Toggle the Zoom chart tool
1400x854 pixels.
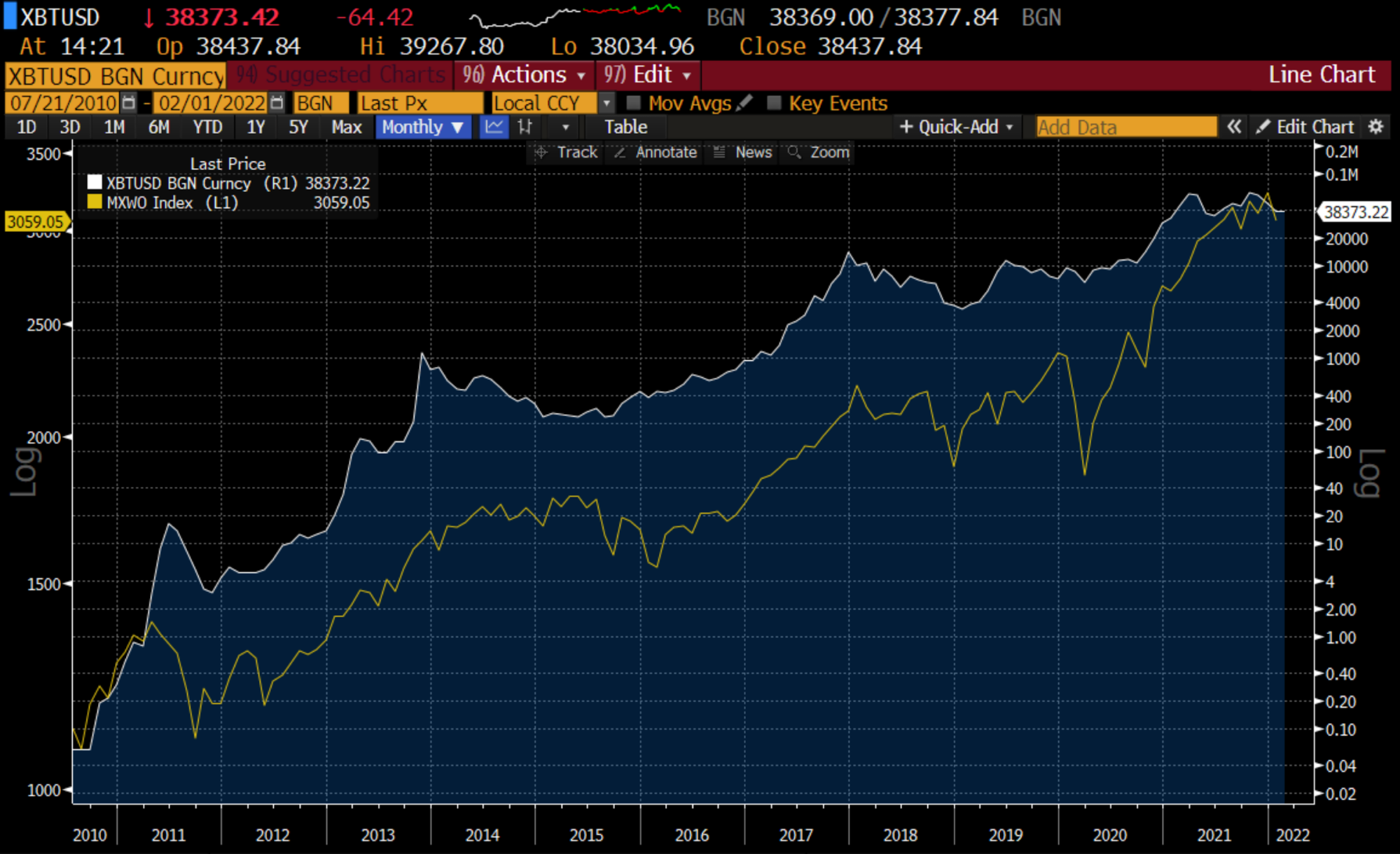point(819,152)
